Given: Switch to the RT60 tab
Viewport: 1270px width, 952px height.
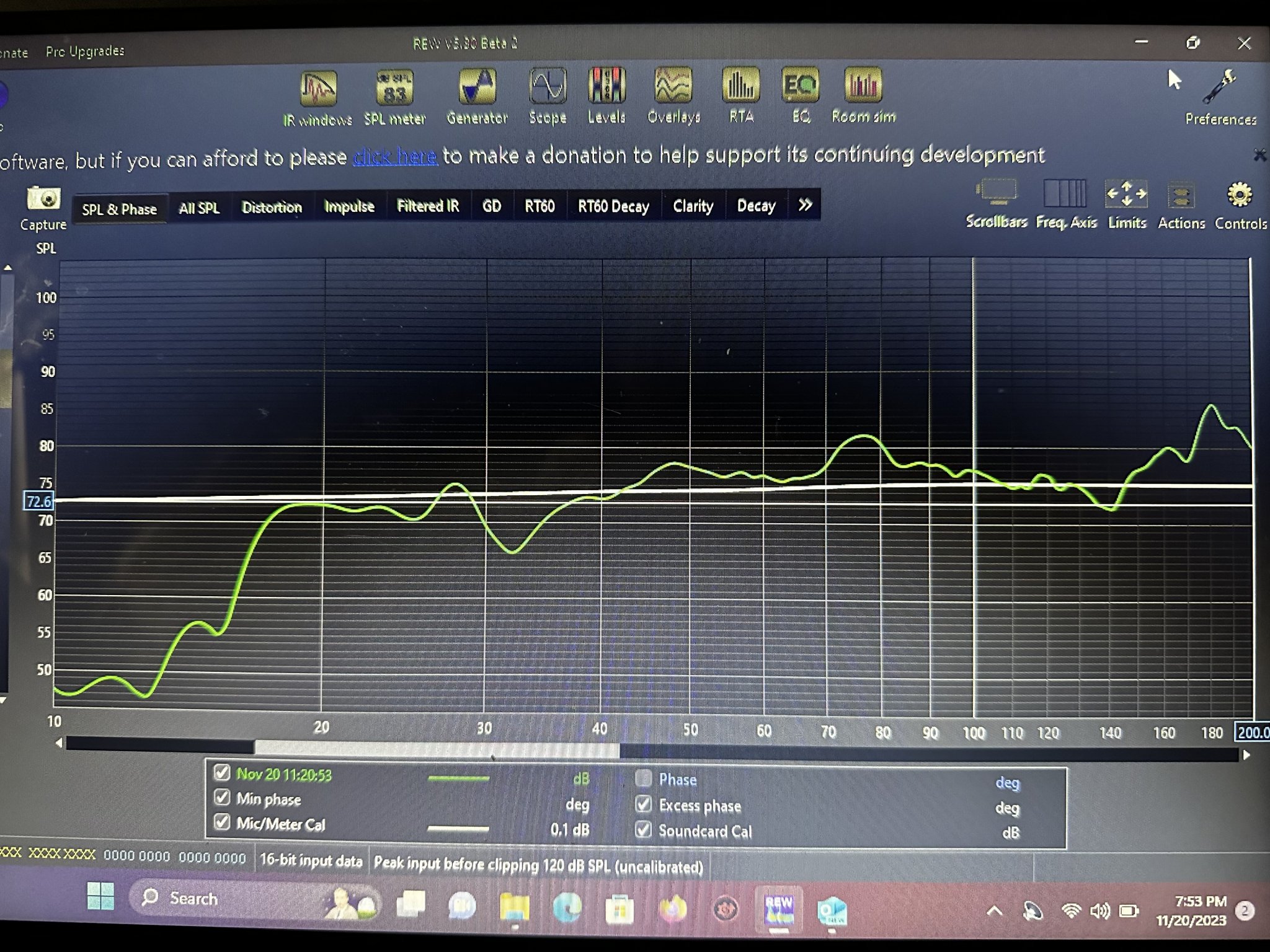Looking at the screenshot, I should click(x=540, y=206).
